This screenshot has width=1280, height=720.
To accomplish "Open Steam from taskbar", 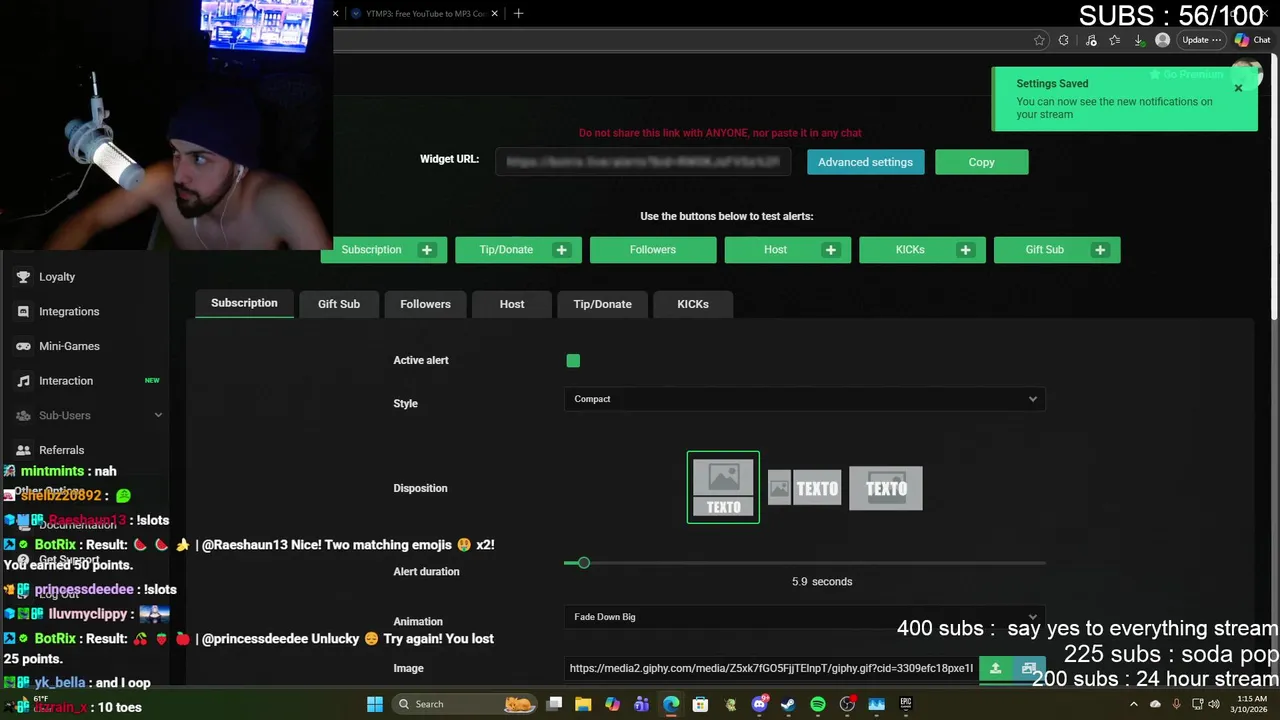I will [788, 704].
